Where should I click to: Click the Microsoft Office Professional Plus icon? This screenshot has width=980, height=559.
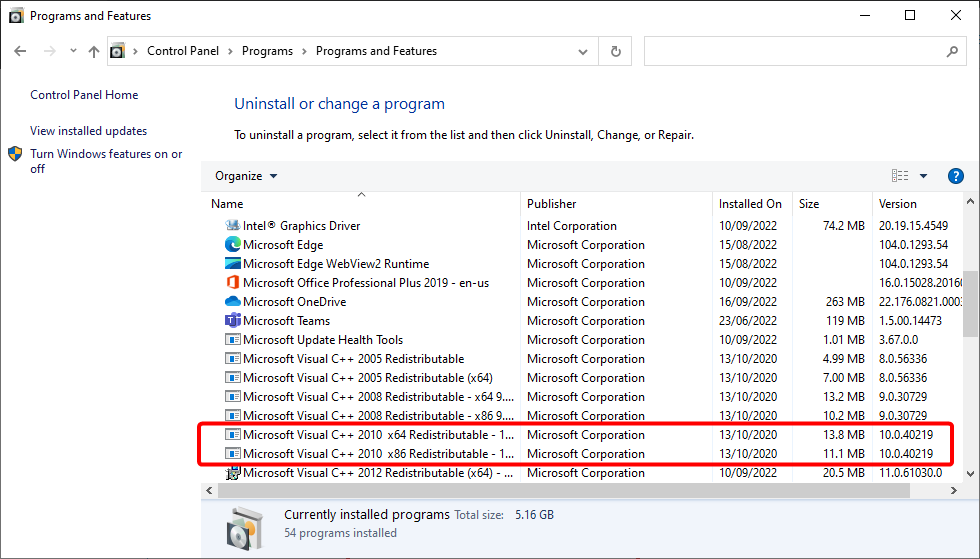(x=233, y=283)
